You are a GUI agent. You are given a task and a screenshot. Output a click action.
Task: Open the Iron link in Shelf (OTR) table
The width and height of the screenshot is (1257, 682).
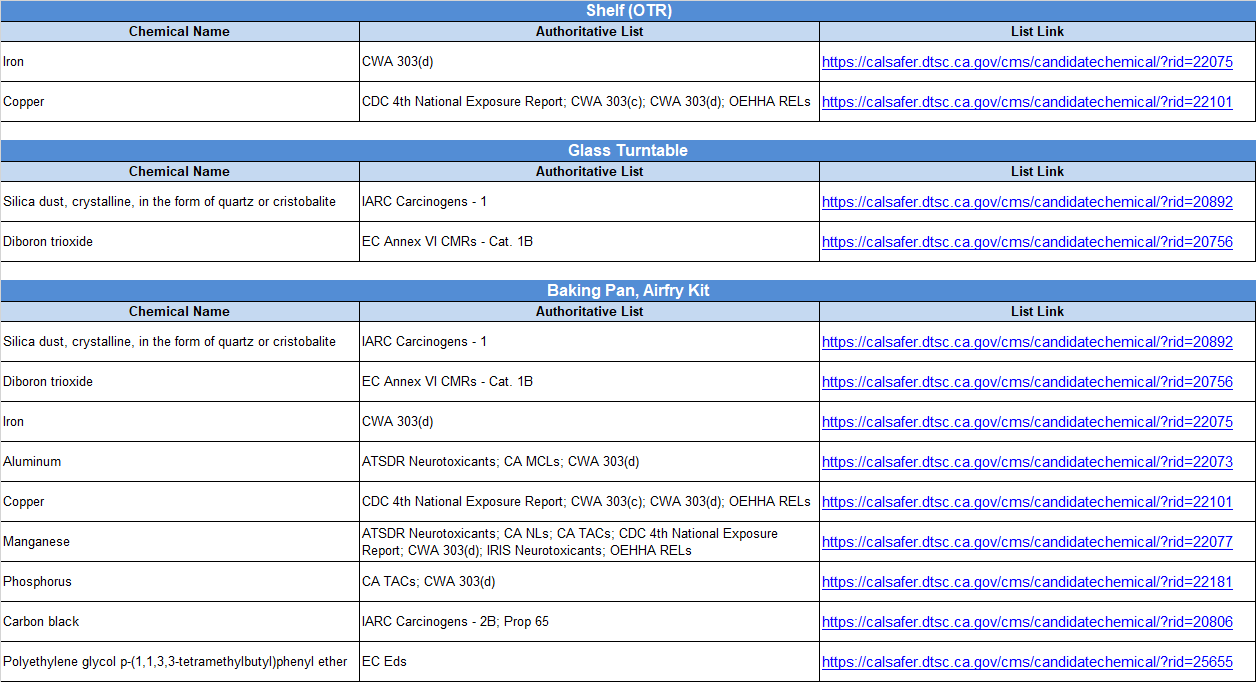click(1027, 62)
